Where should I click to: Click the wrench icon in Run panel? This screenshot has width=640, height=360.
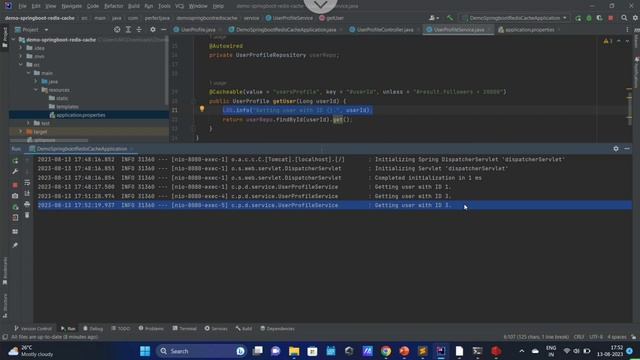tap(15, 171)
